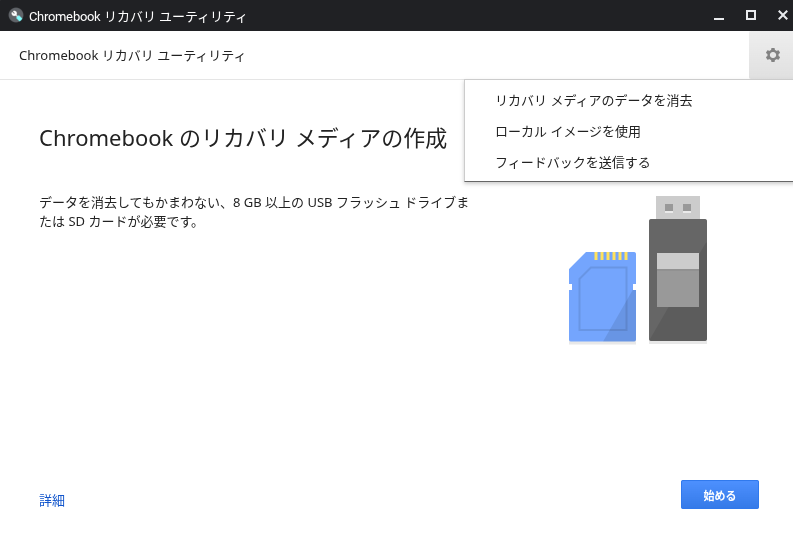
Task: Close the Chromebook recovery utility window
Action: 781,16
